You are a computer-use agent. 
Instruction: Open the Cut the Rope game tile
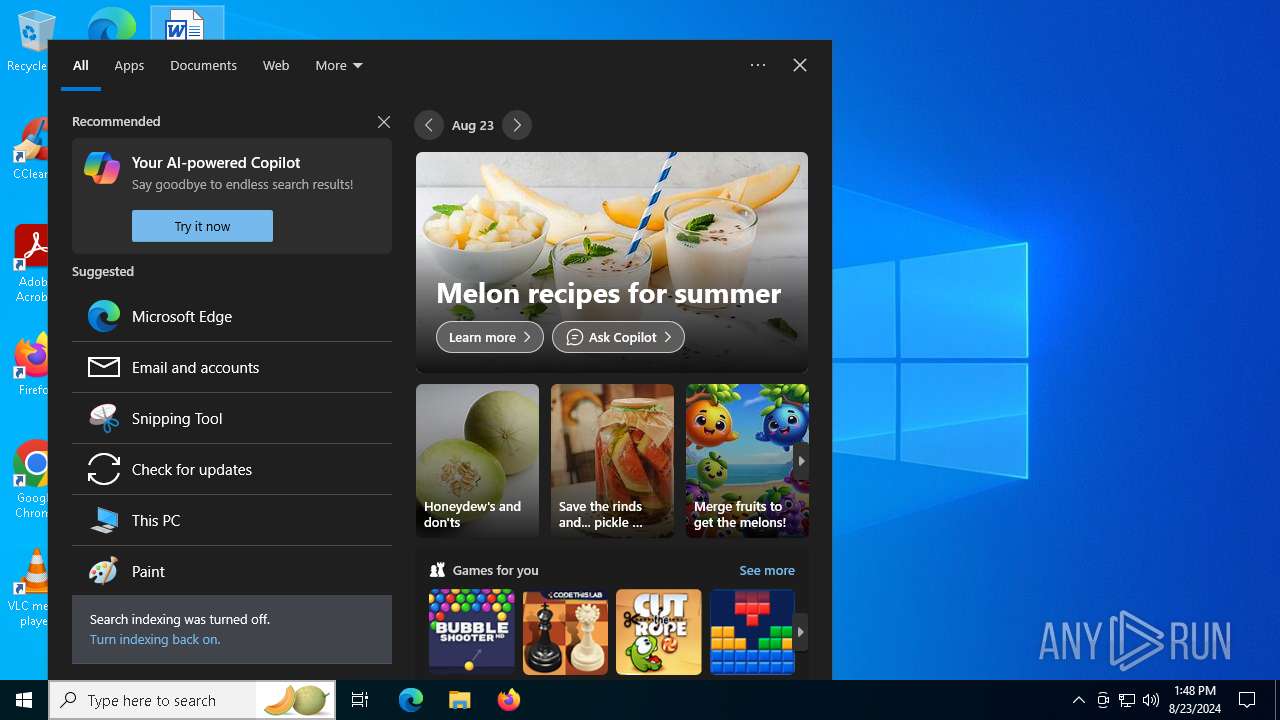coord(659,632)
